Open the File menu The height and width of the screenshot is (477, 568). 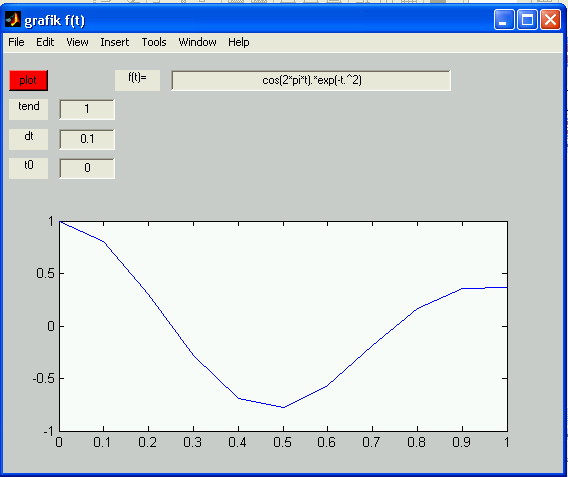(16, 42)
